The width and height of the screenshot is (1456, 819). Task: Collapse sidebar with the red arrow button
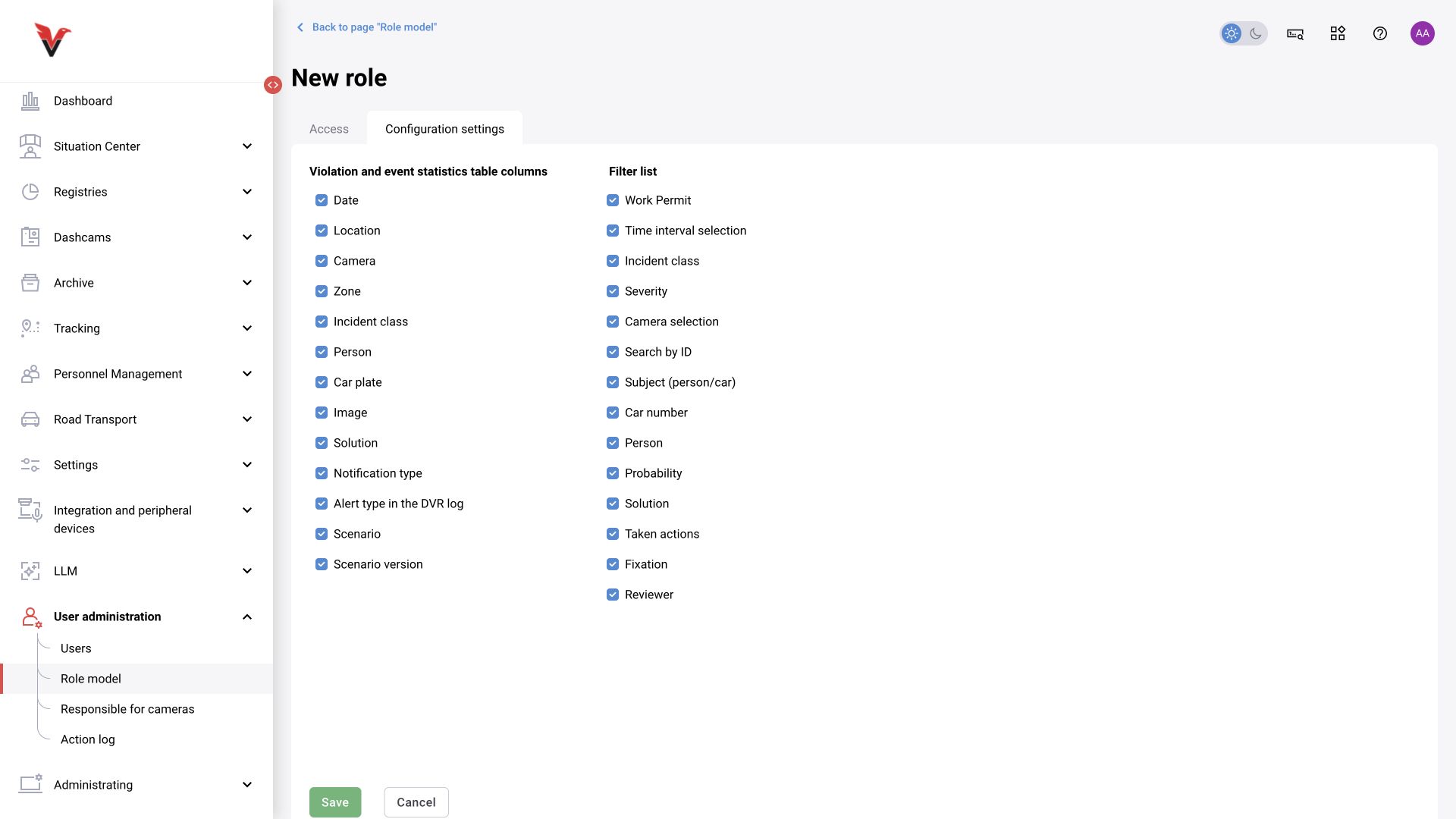pyautogui.click(x=273, y=85)
